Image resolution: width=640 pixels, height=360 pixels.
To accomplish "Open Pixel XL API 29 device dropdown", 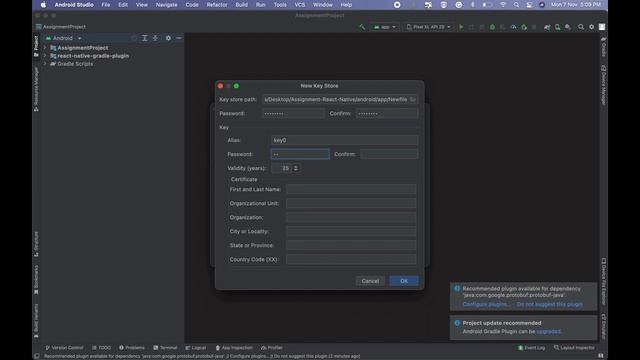I will (429, 27).
